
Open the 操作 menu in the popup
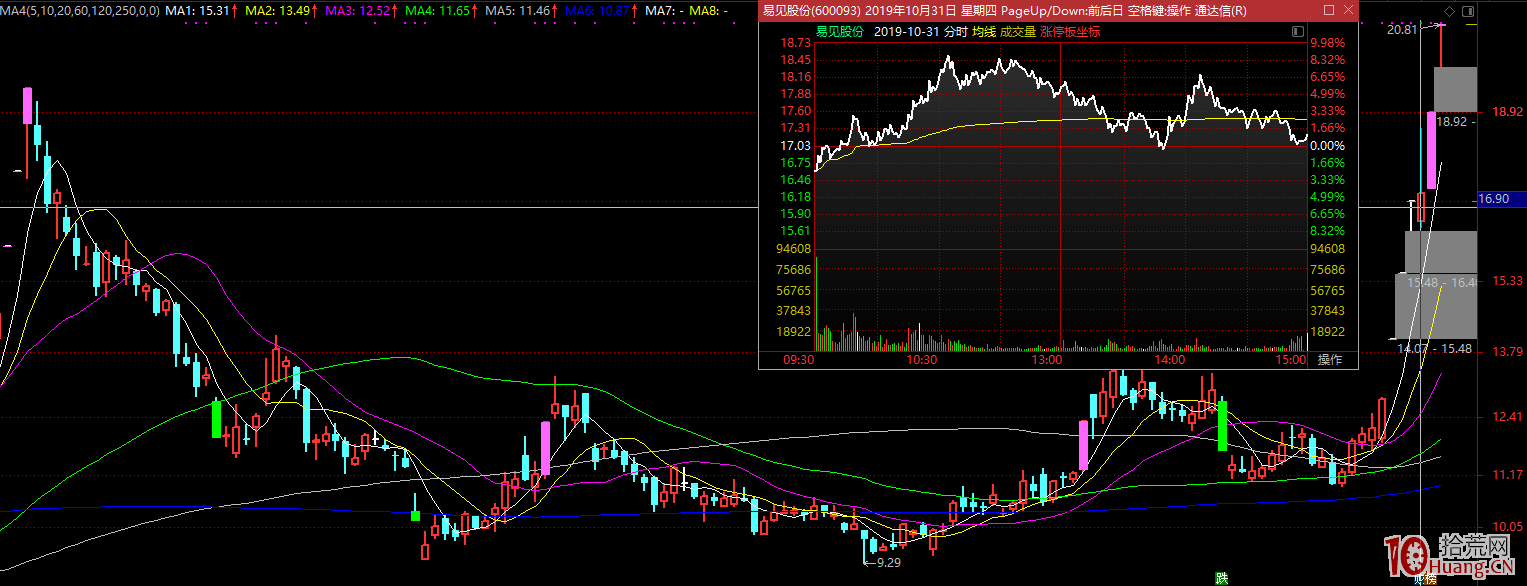(1330, 360)
